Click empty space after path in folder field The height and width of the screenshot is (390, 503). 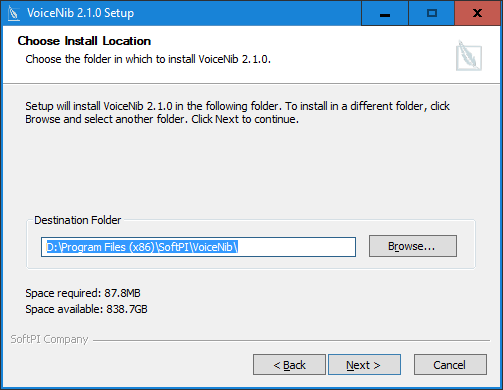click(297, 247)
